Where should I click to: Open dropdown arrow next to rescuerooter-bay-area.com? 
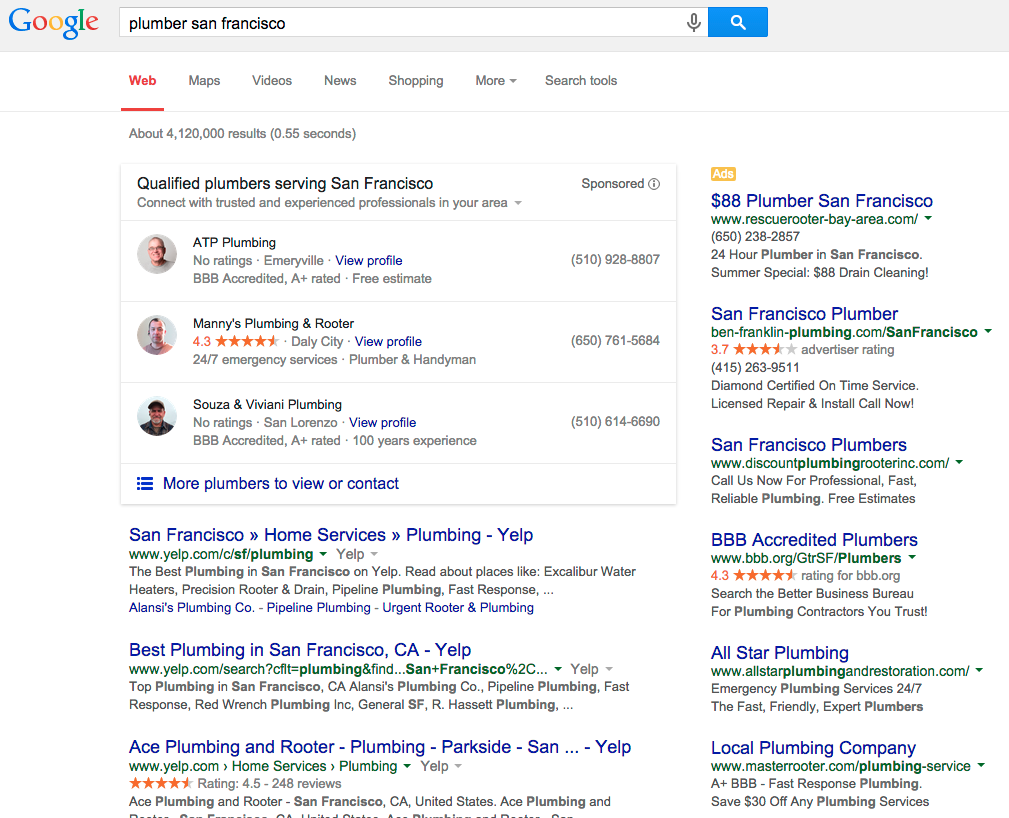click(929, 219)
